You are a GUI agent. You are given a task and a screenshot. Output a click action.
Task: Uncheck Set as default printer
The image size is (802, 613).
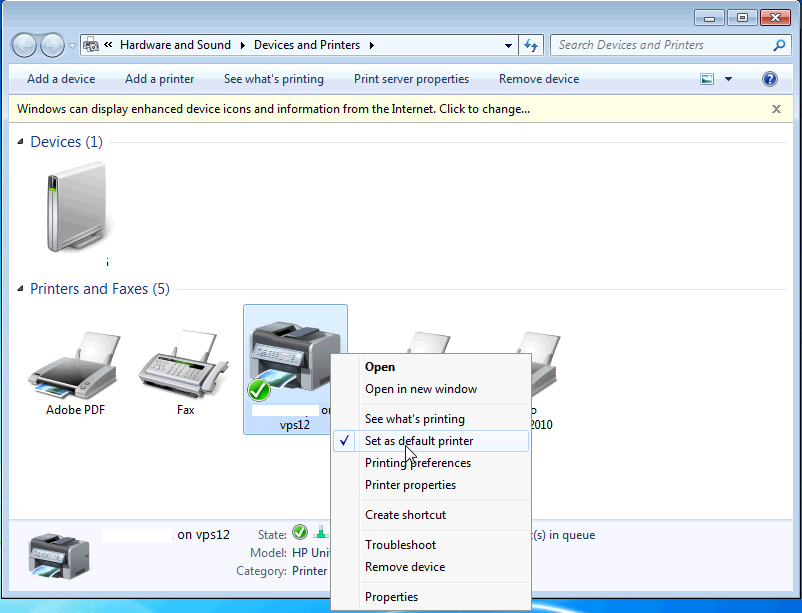418,441
